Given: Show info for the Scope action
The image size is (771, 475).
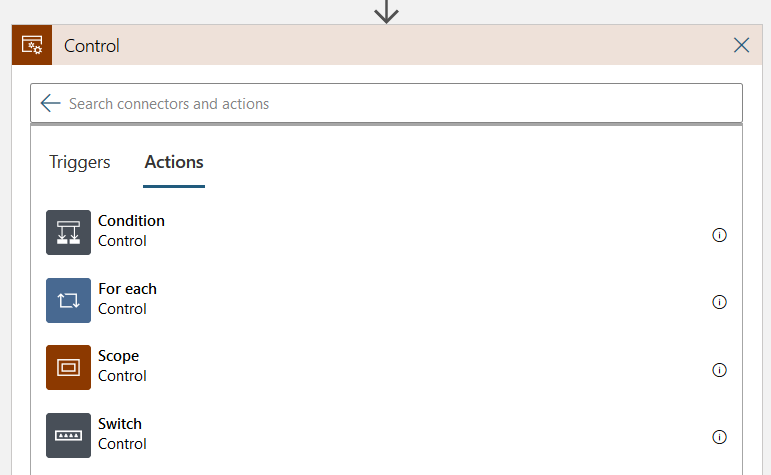Looking at the screenshot, I should [719, 370].
